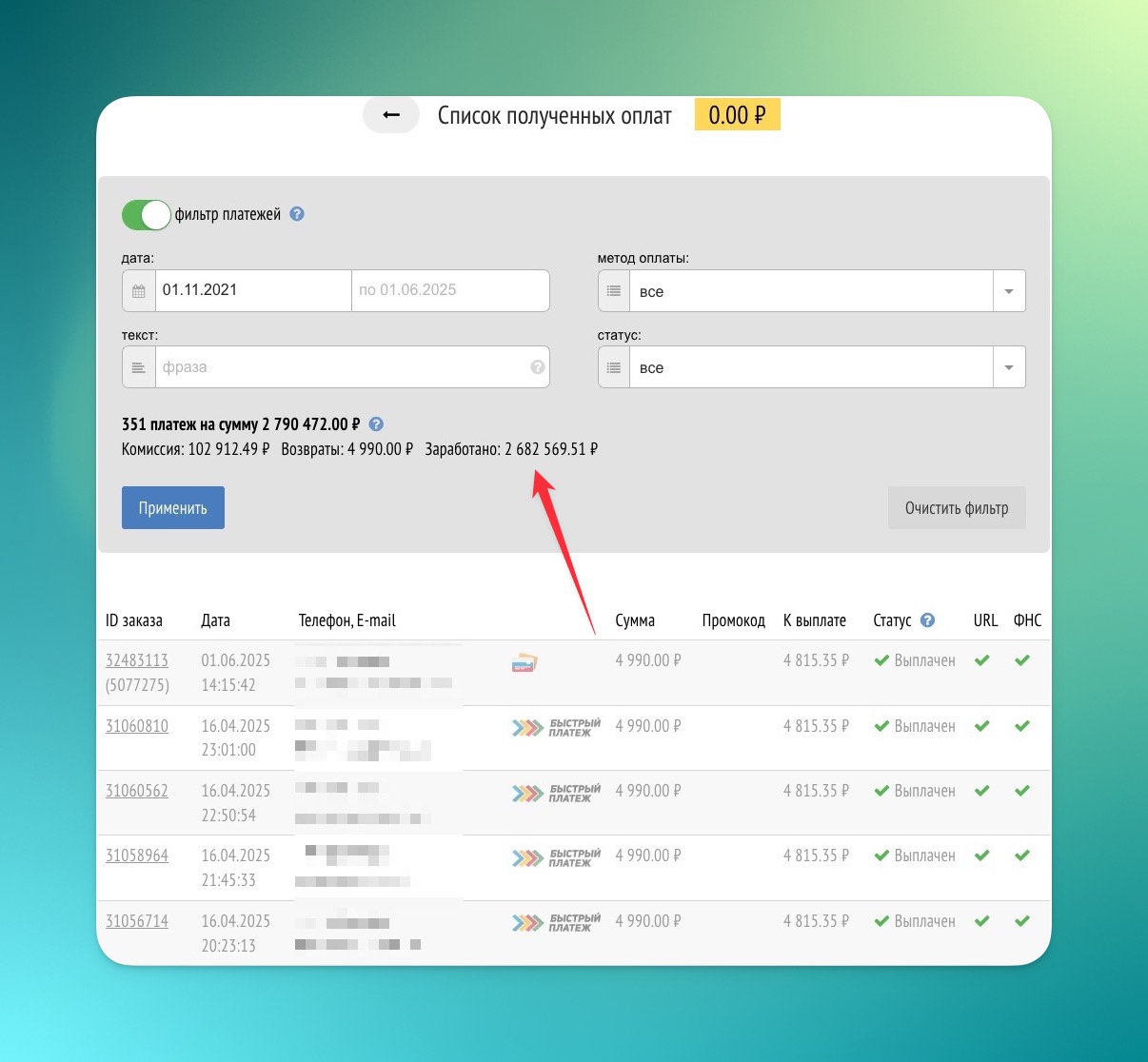Toggle the фильтр платежей switch off
1148x1062 pixels.
pyautogui.click(x=146, y=215)
